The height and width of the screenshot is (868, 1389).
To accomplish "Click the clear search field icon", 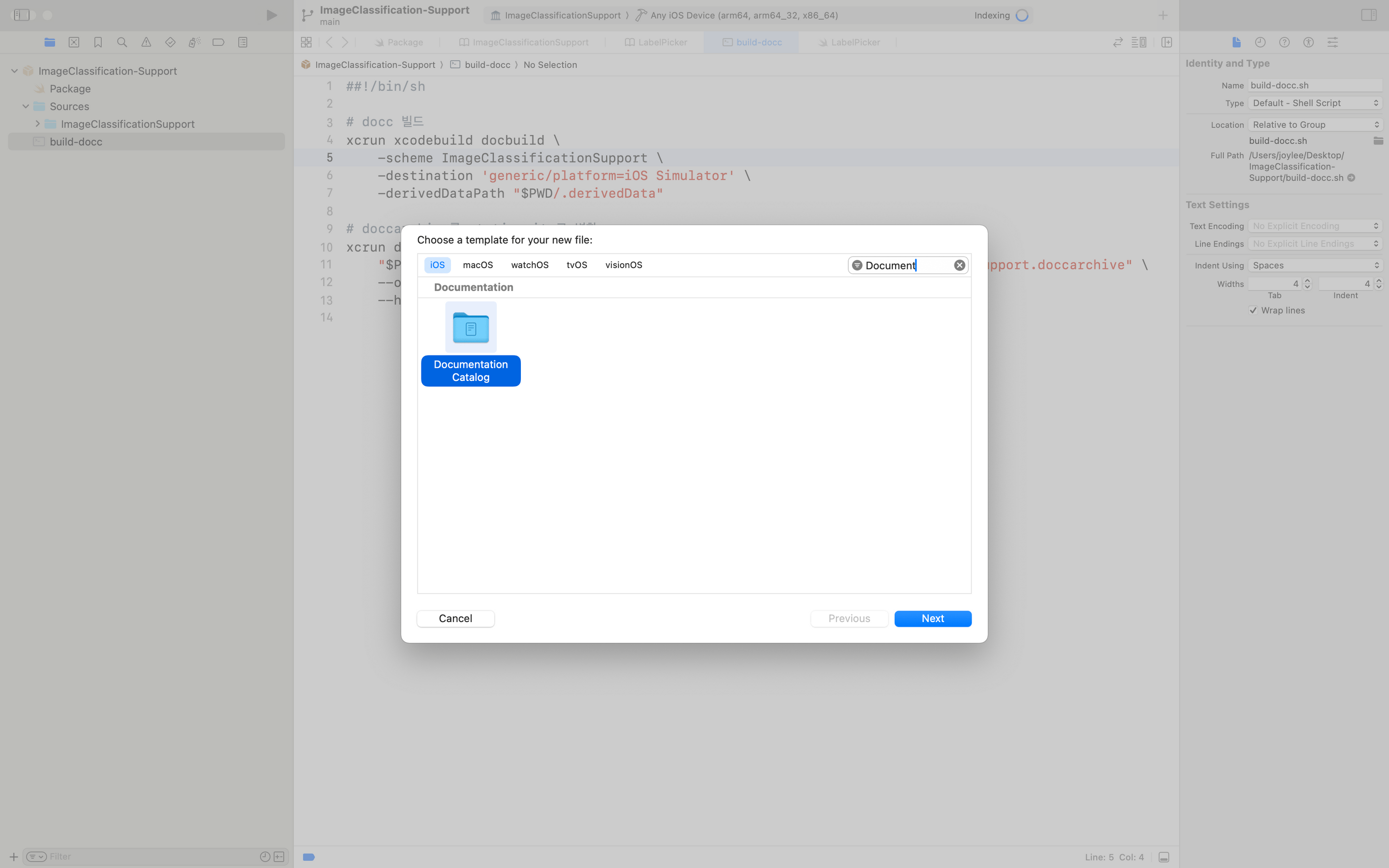I will point(959,265).
